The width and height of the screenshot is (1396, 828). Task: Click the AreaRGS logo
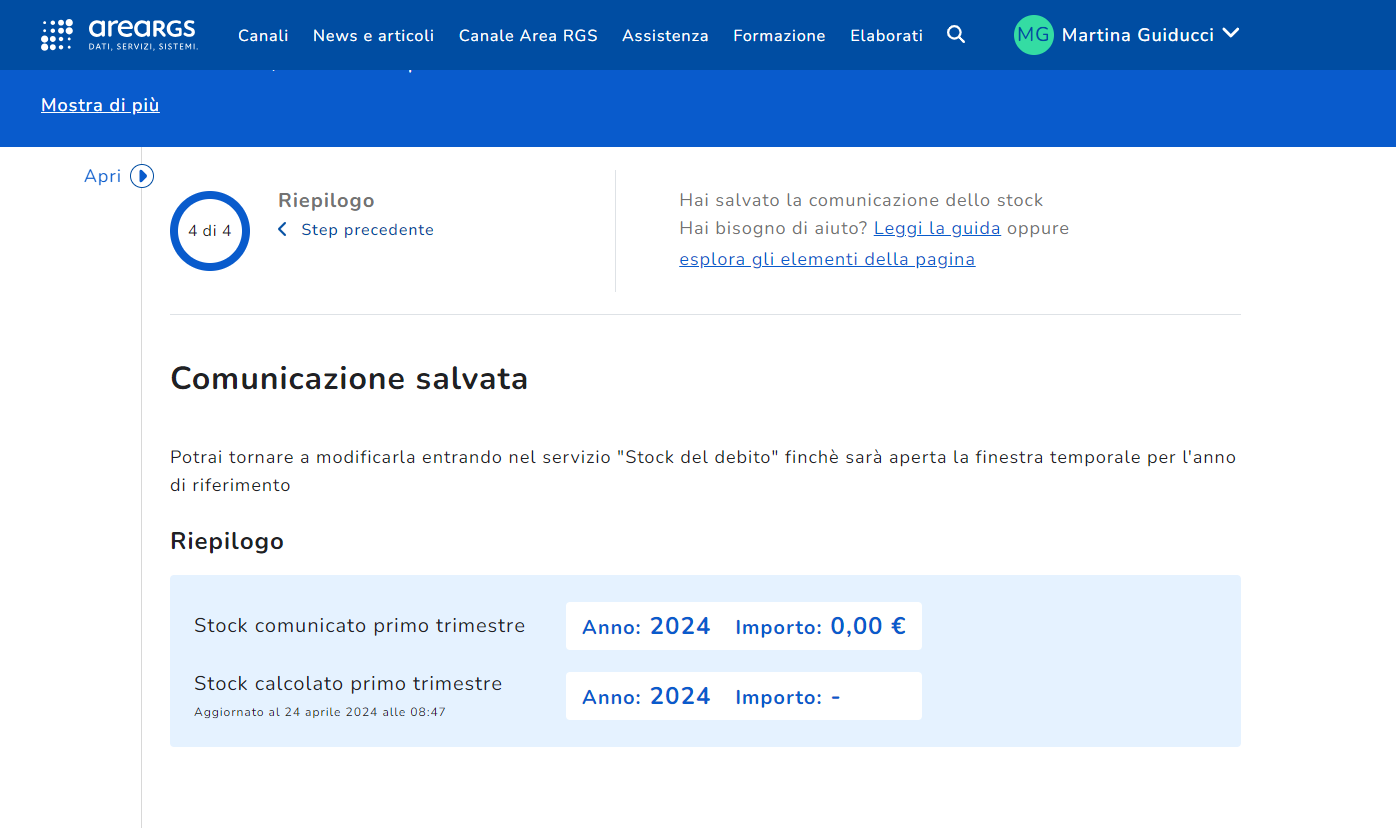[x=119, y=35]
